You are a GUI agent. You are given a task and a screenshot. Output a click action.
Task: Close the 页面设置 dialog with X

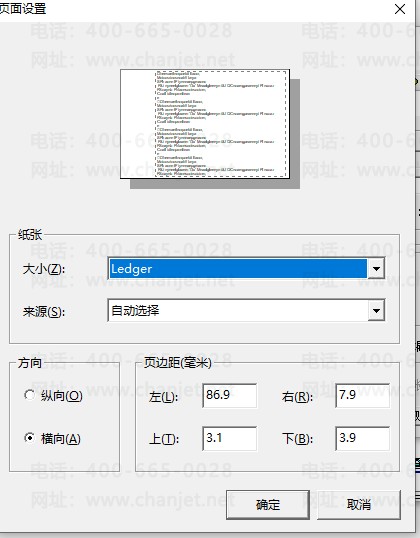[400, 9]
